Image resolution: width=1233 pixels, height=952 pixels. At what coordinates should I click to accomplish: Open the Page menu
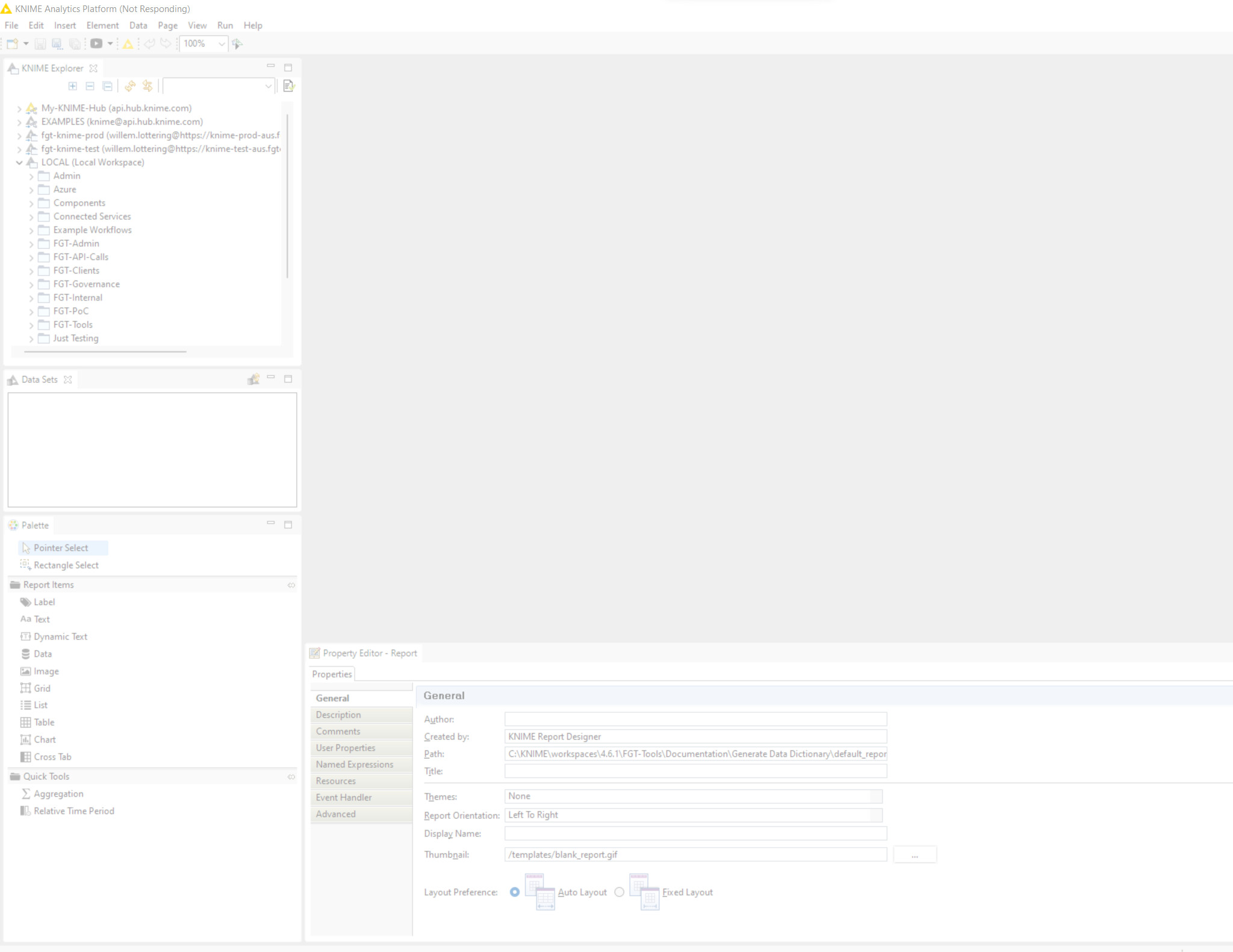coord(167,25)
